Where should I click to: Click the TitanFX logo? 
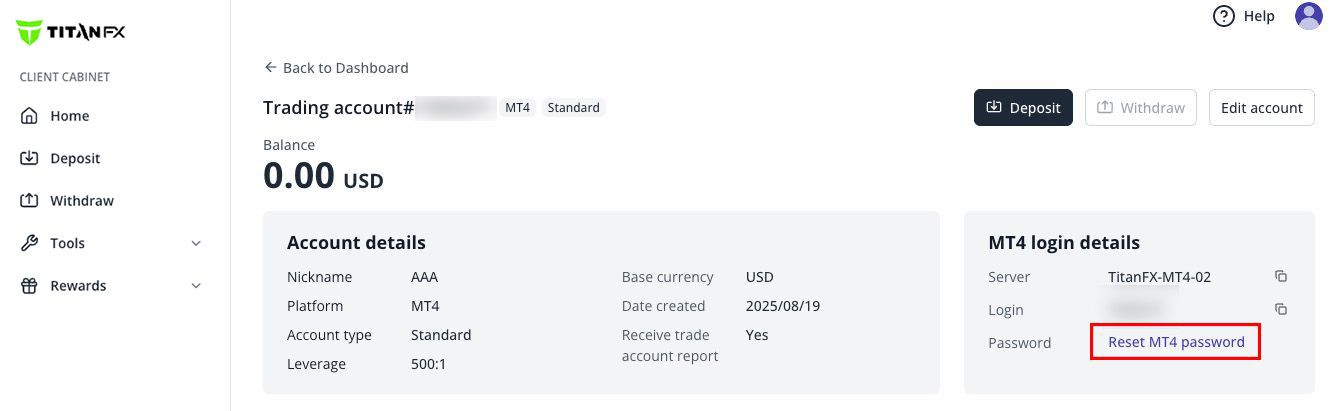tap(70, 33)
